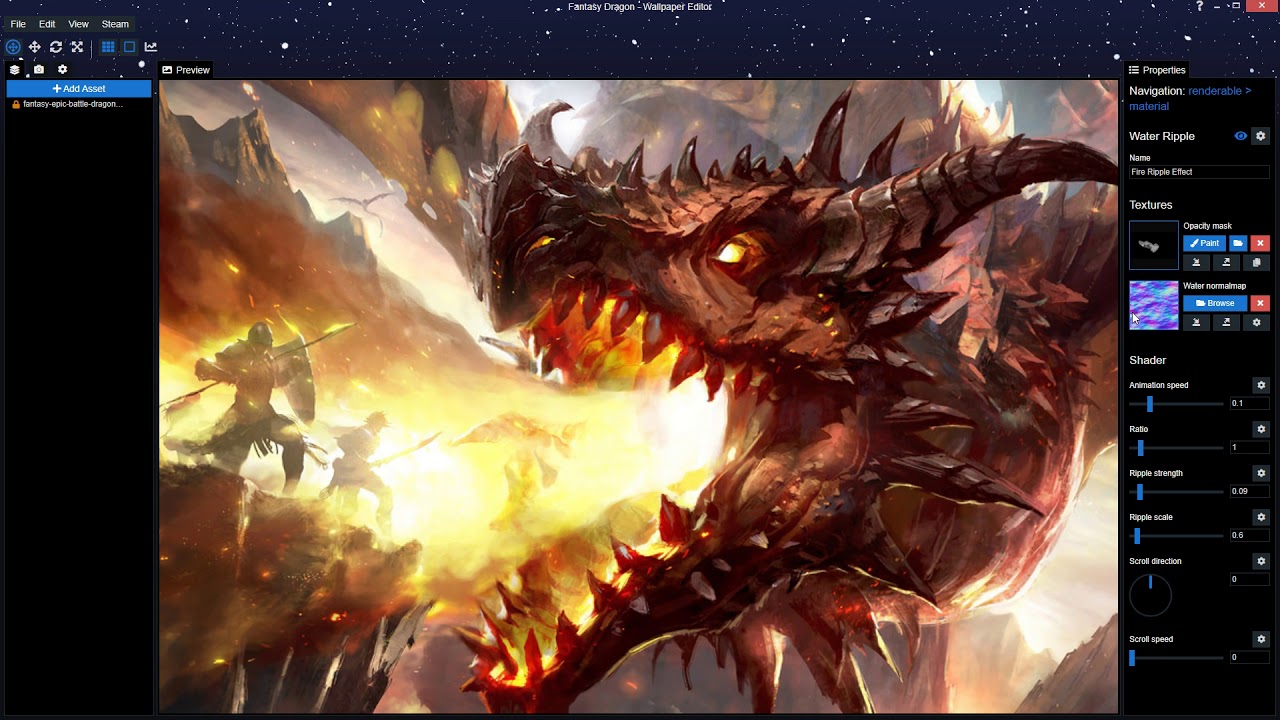Click Scroll direction value field
This screenshot has width=1280, height=720.
[x=1249, y=579]
